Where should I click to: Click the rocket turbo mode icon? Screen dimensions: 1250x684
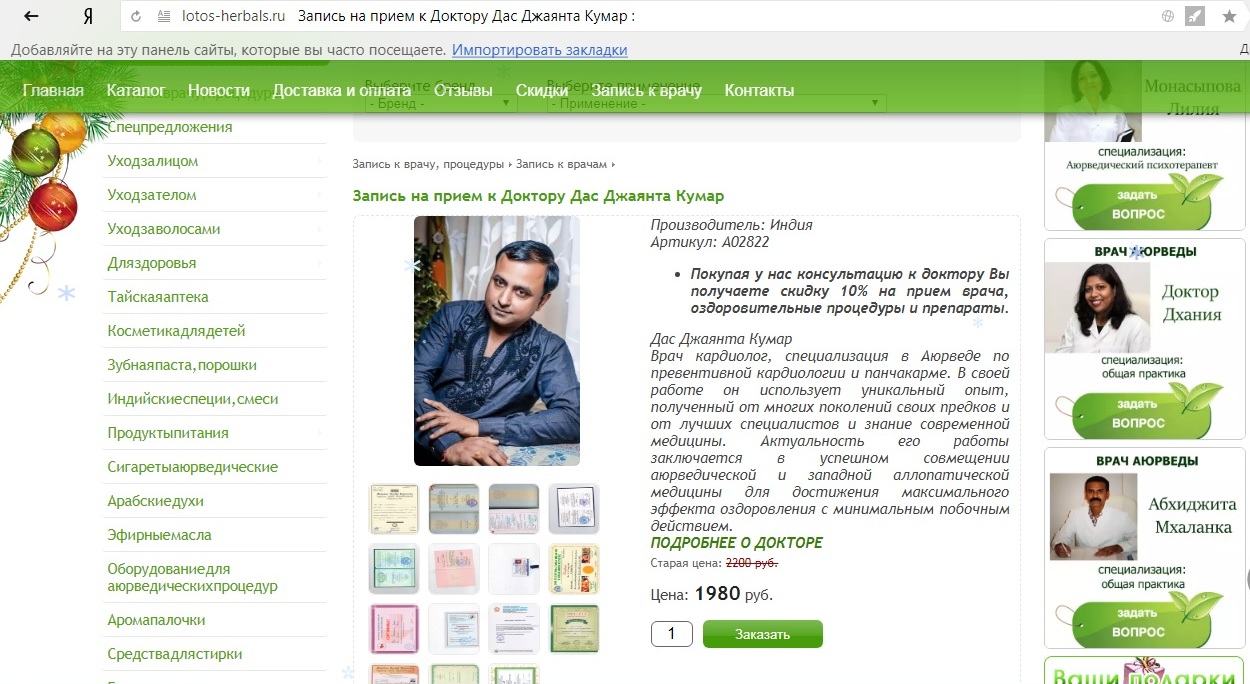coord(1194,16)
